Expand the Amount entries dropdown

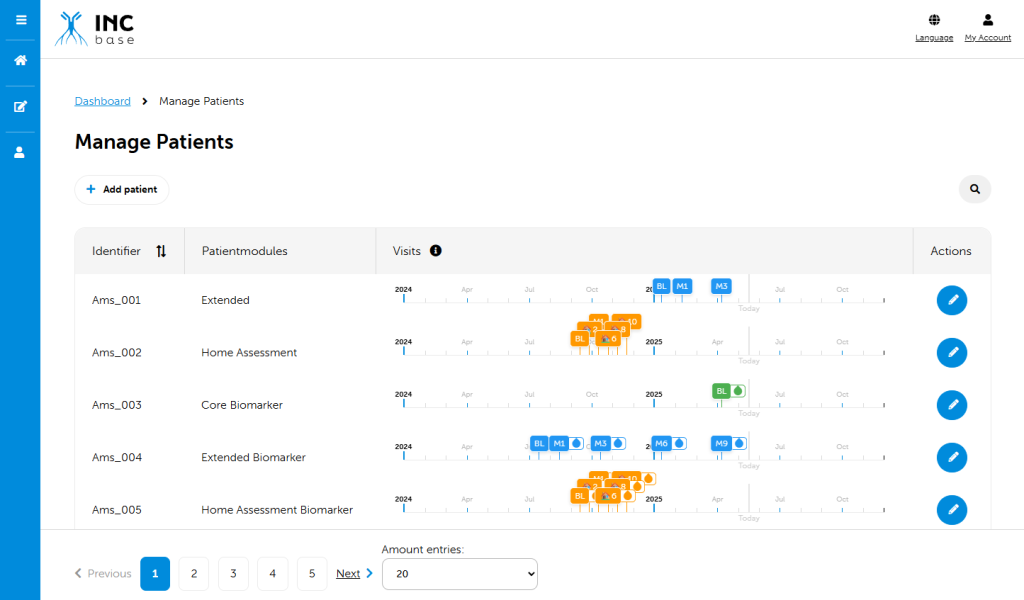pyautogui.click(x=459, y=574)
